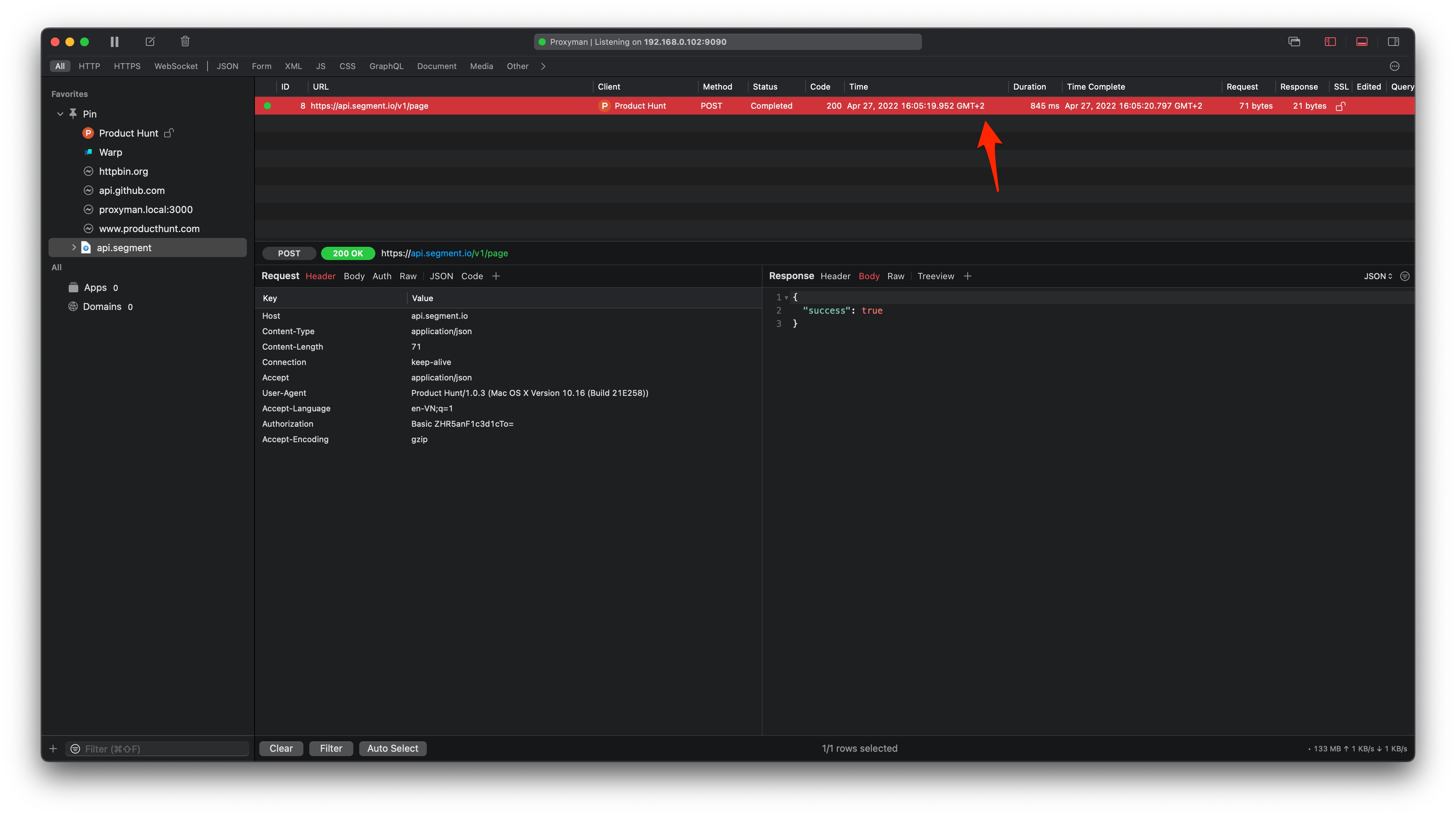Pause traffic recording with pause icon

click(114, 42)
